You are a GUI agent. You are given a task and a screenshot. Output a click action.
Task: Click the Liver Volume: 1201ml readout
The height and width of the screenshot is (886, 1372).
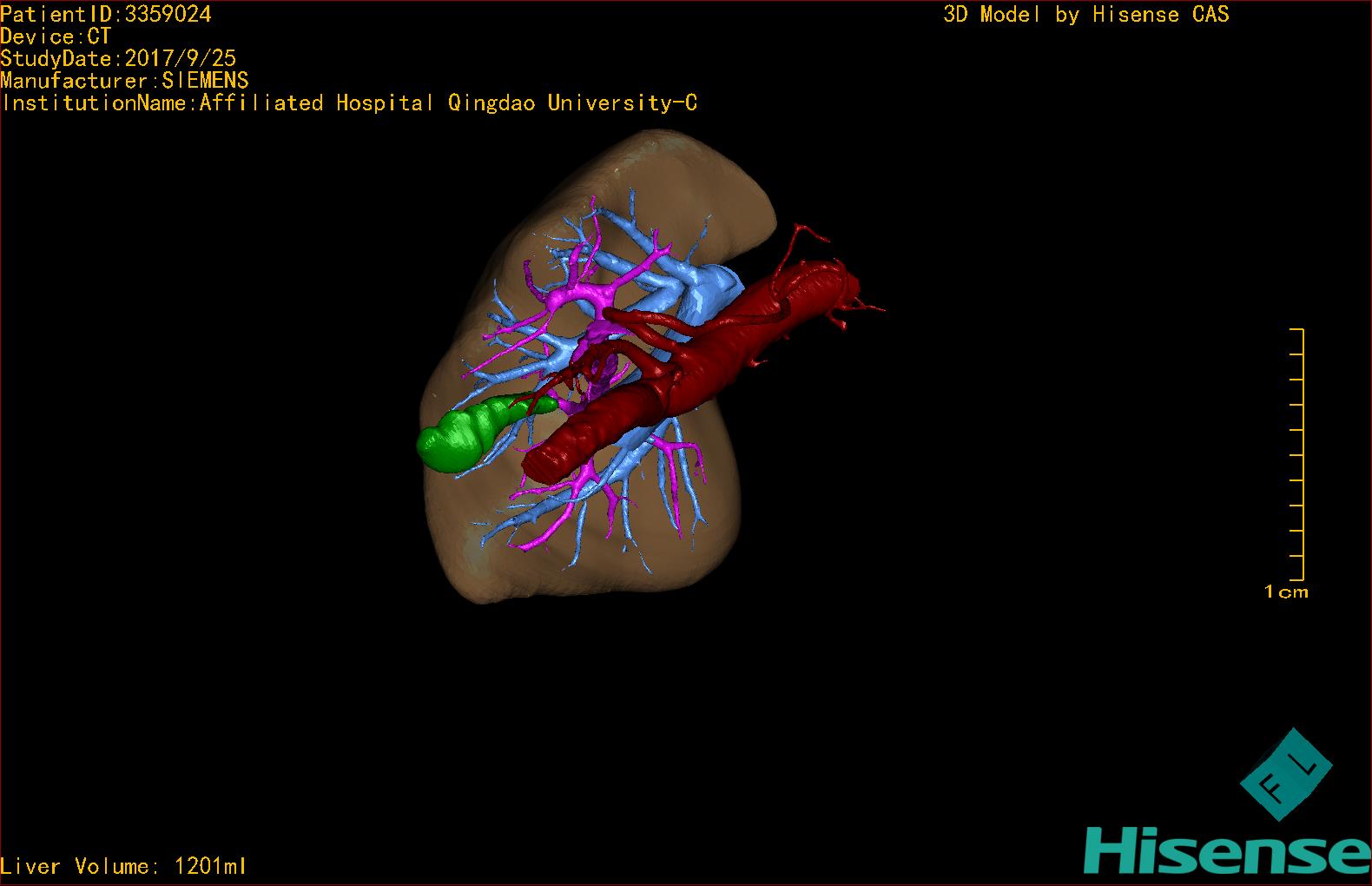[x=124, y=866]
